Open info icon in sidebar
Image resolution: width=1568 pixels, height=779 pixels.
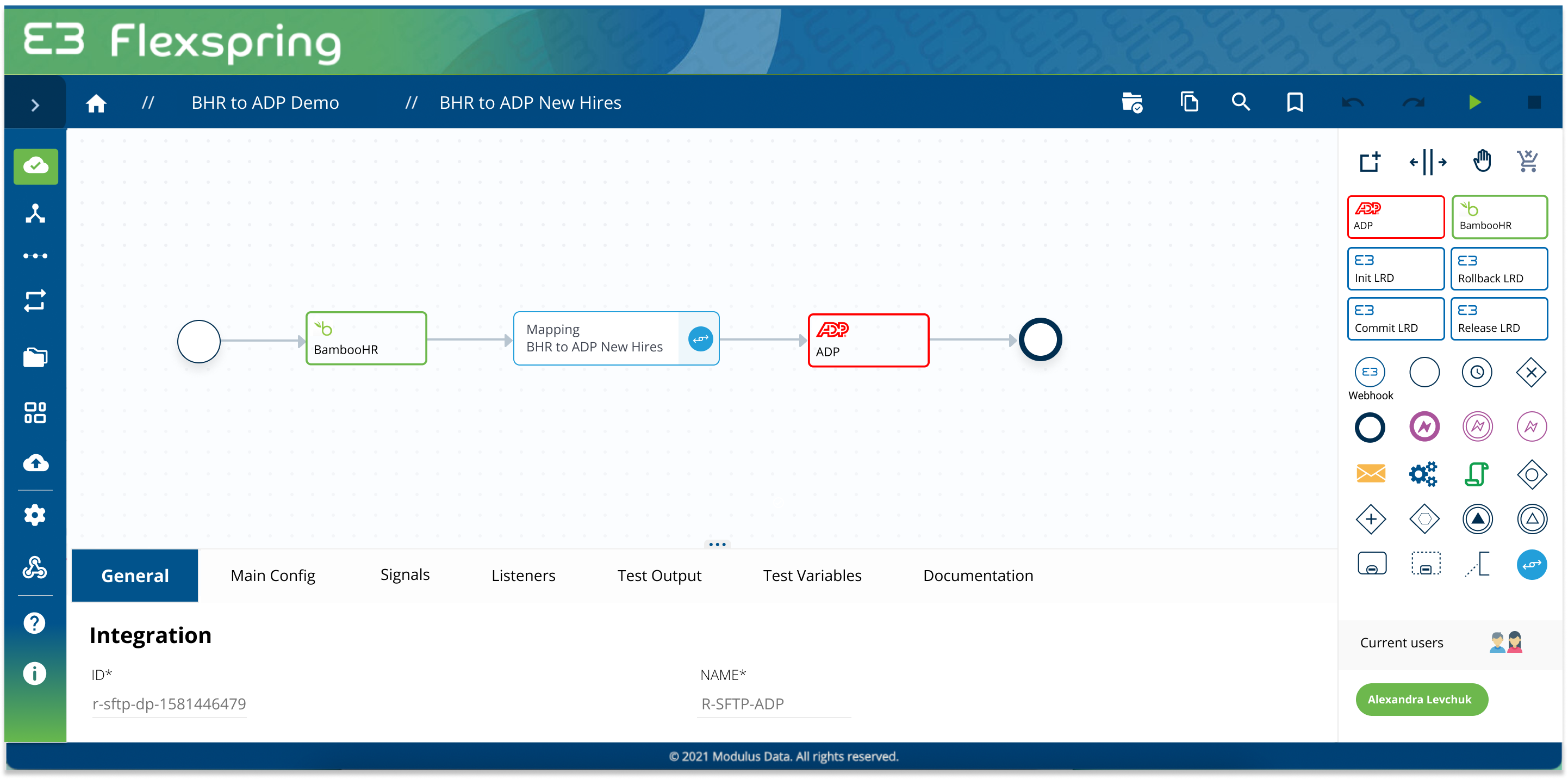(x=35, y=673)
